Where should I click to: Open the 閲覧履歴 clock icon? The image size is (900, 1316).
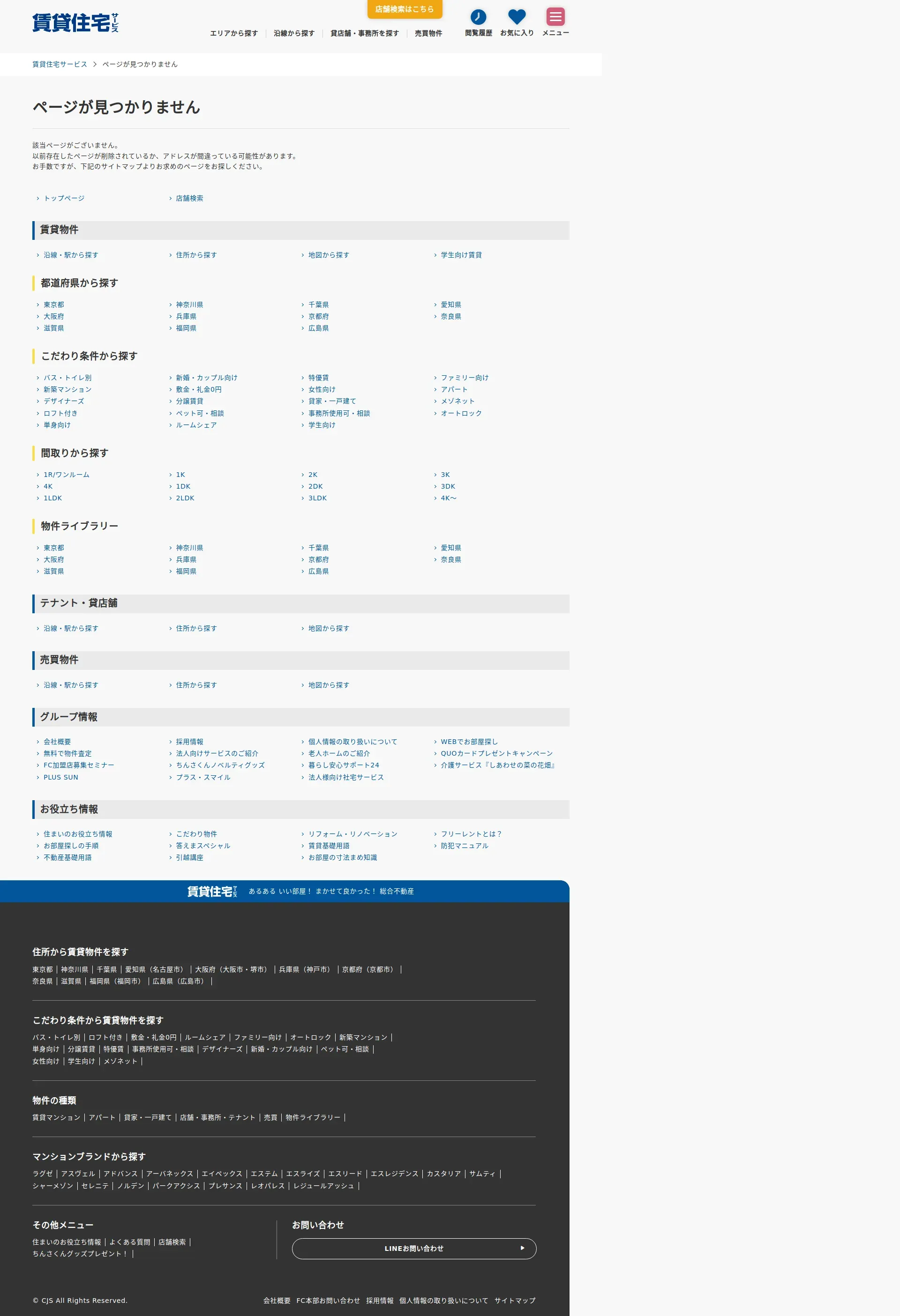click(x=478, y=17)
